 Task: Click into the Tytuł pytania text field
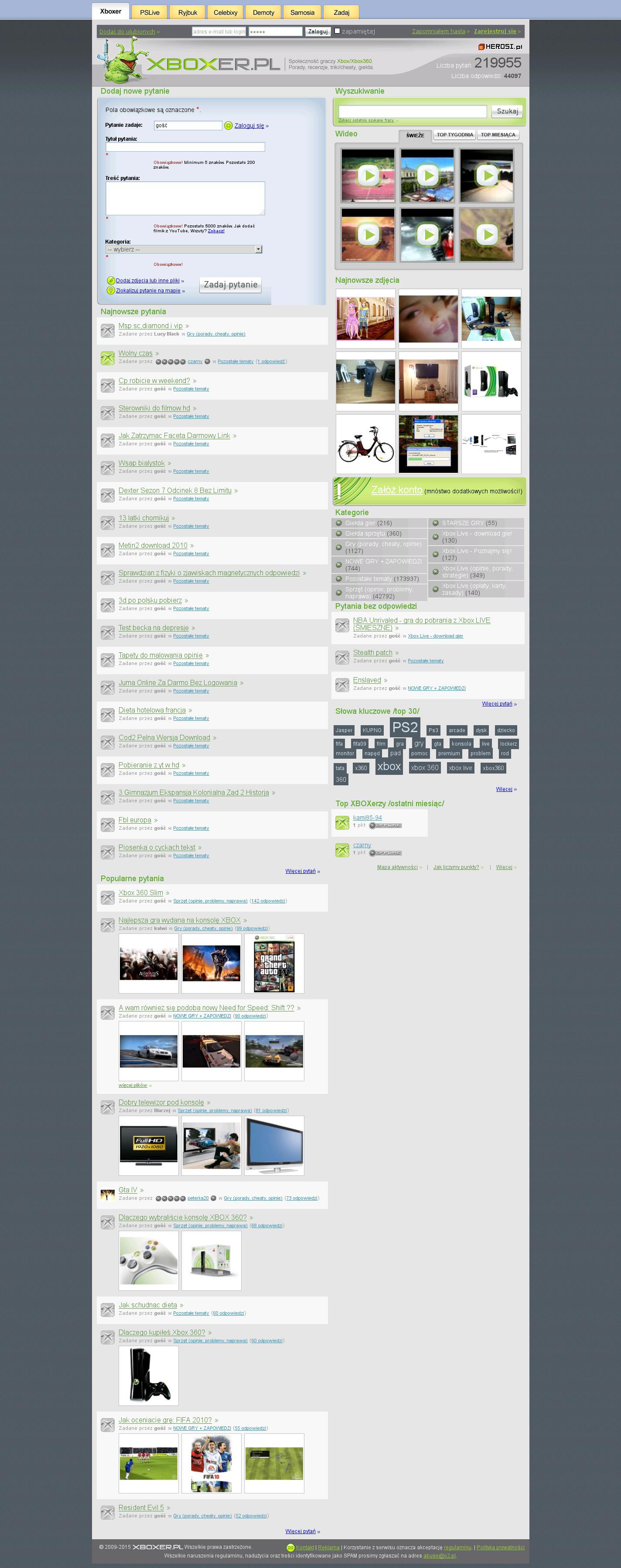pyautogui.click(x=185, y=147)
